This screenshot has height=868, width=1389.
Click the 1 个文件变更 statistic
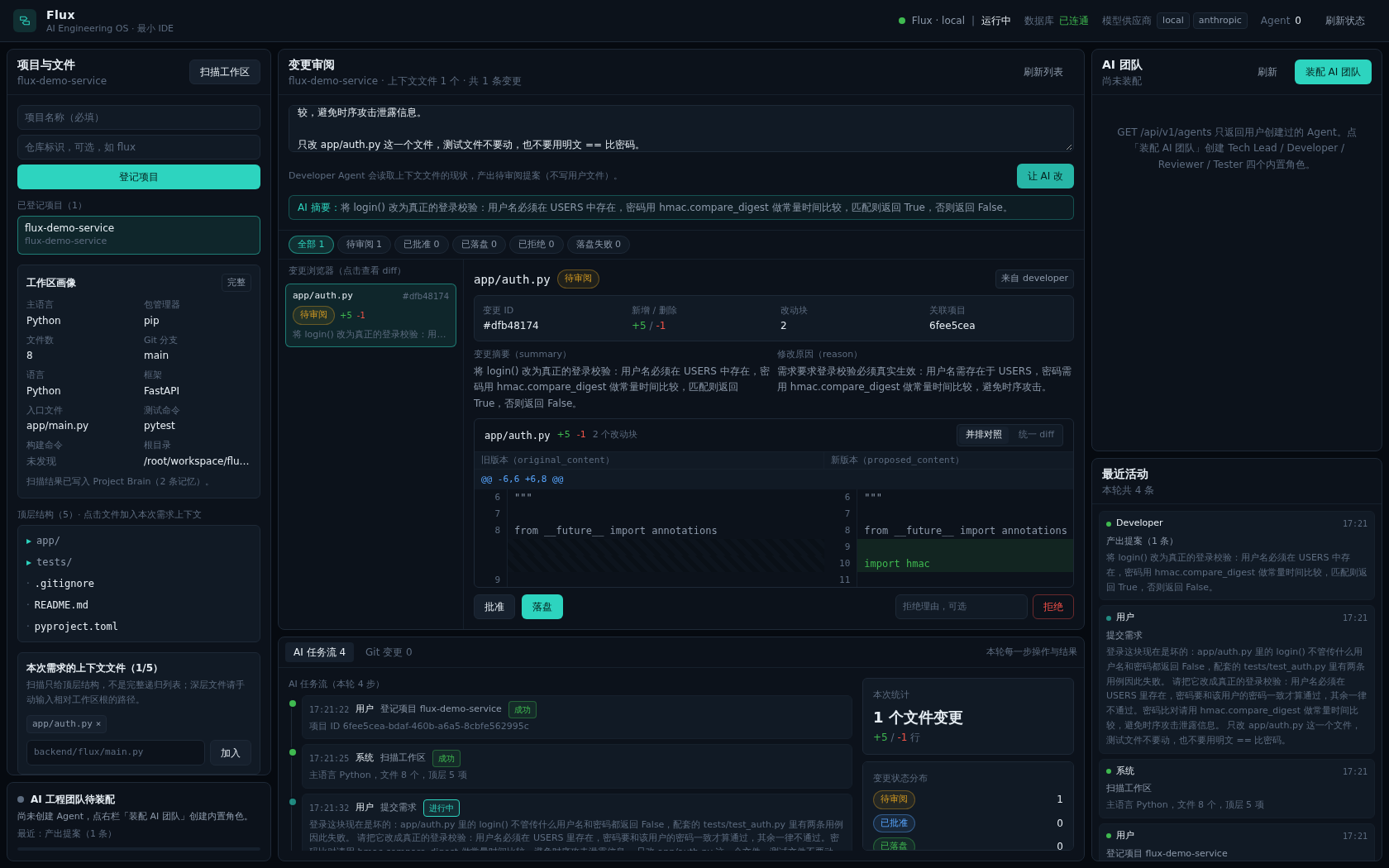918,718
